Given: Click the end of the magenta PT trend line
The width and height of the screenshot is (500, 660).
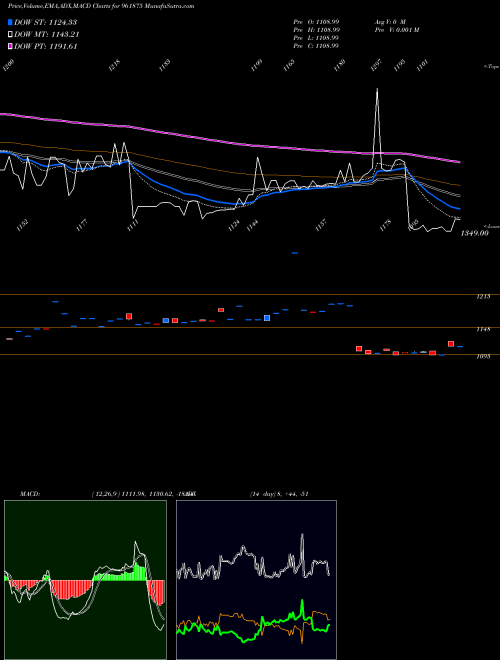Looking at the screenshot, I should pos(458,162).
